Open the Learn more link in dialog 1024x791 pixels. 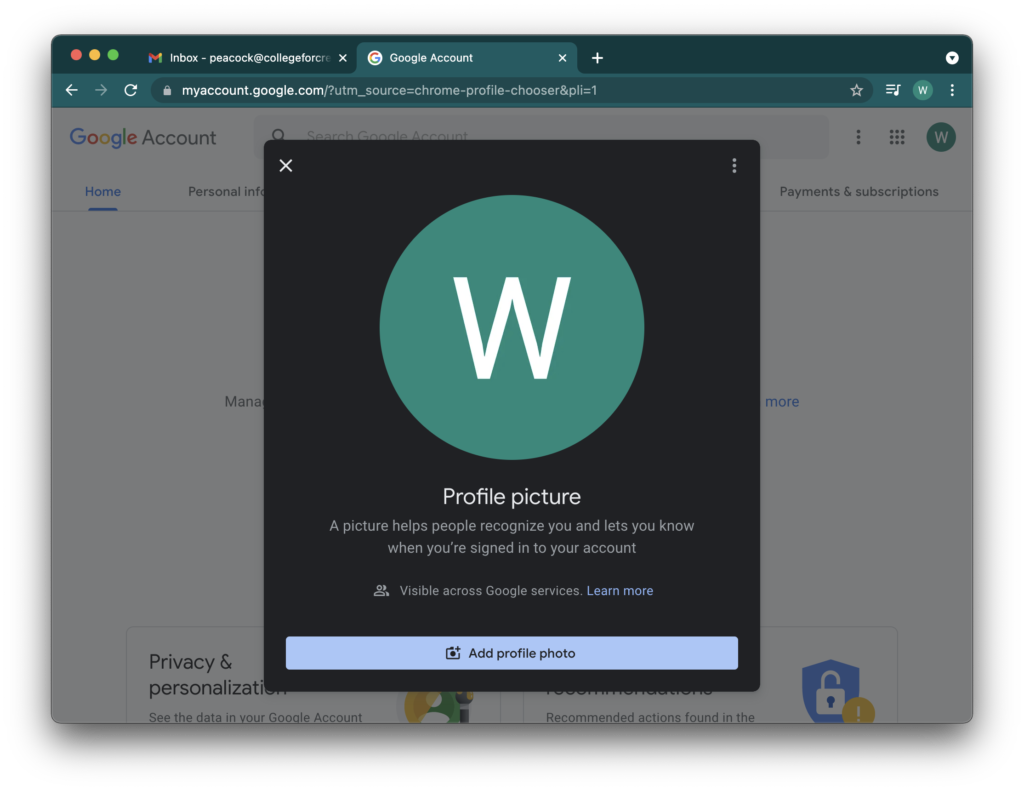pyautogui.click(x=619, y=591)
